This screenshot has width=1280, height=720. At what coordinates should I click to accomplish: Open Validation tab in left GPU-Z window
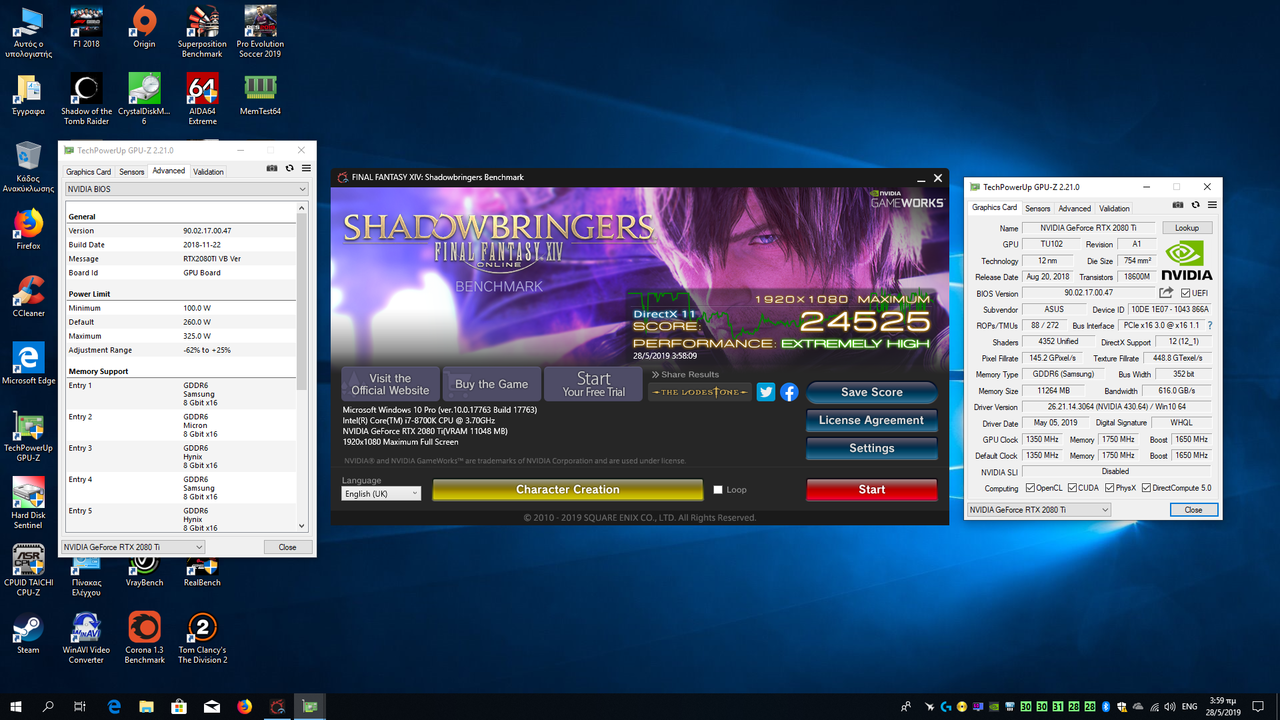pos(208,171)
